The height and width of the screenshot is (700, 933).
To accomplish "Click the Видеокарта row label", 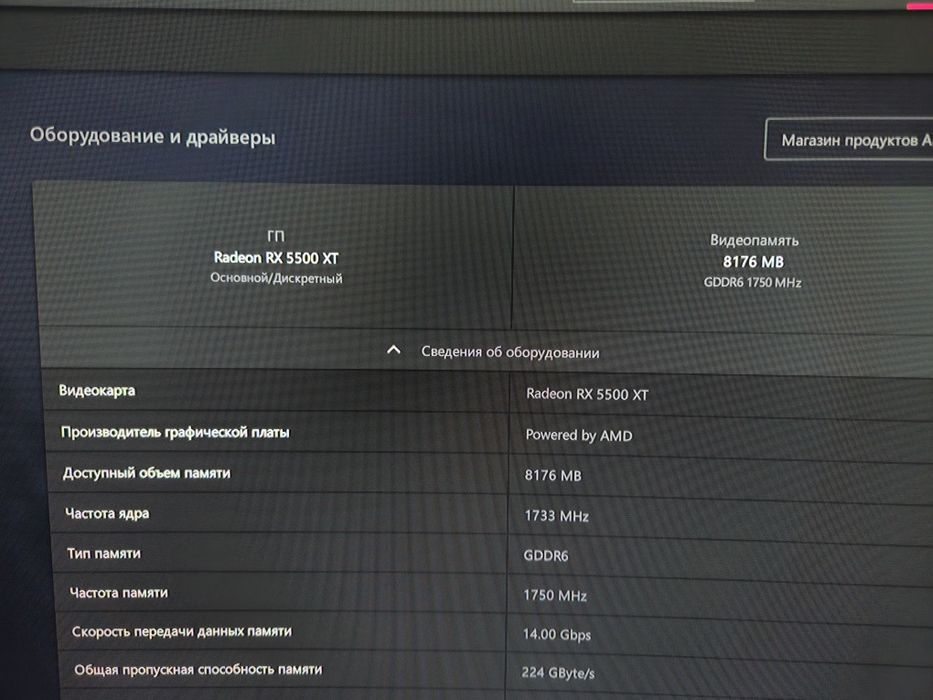I will [97, 391].
